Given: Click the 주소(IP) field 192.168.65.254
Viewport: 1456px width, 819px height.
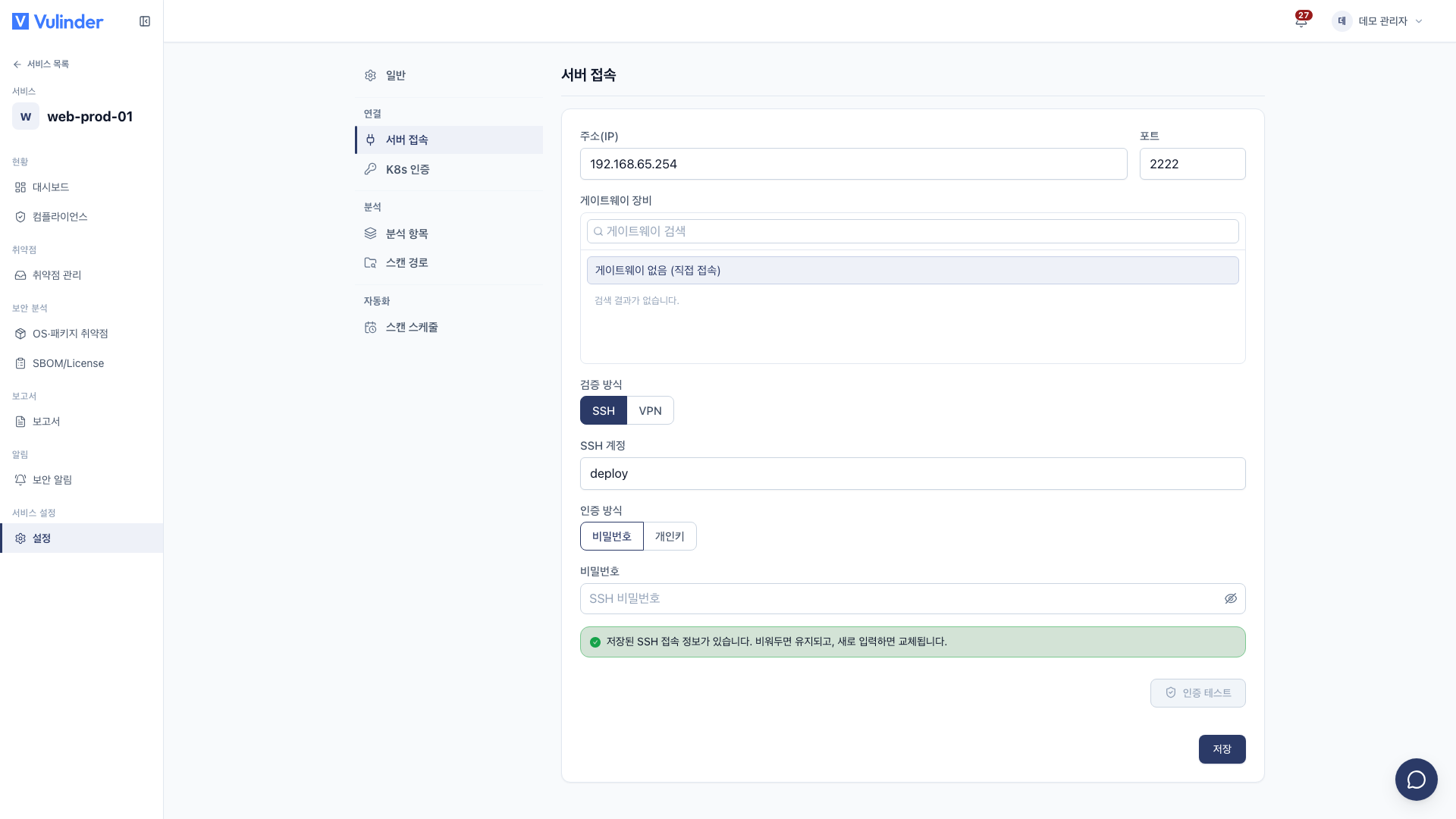Looking at the screenshot, I should [853, 164].
